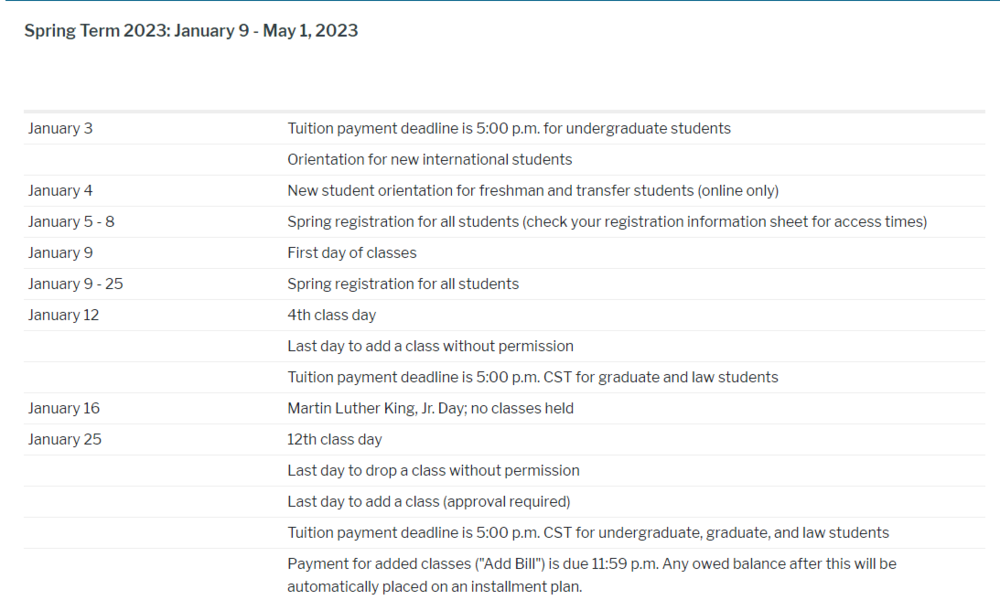Select the 12th class day entry

334,439
